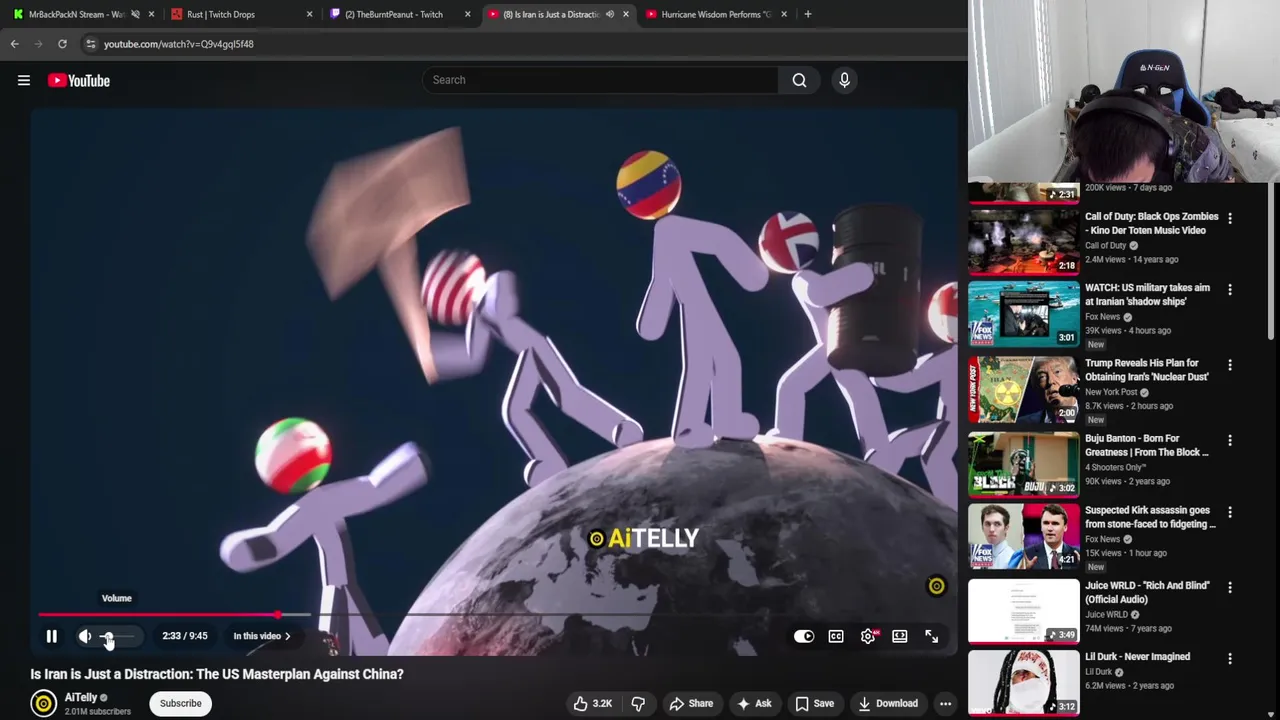Click the New York Post channel name
Screen dimensions: 1280x720
click(1112, 392)
